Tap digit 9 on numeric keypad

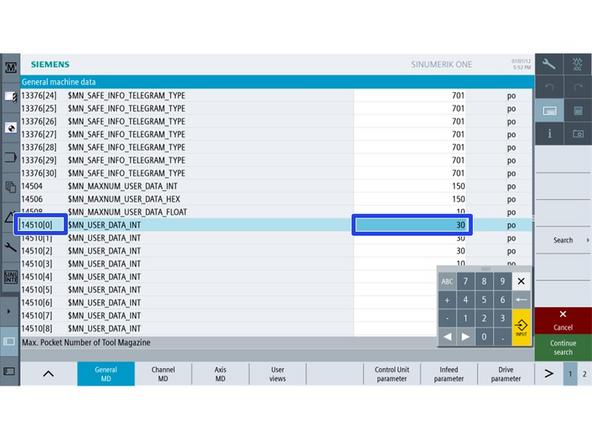503,281
